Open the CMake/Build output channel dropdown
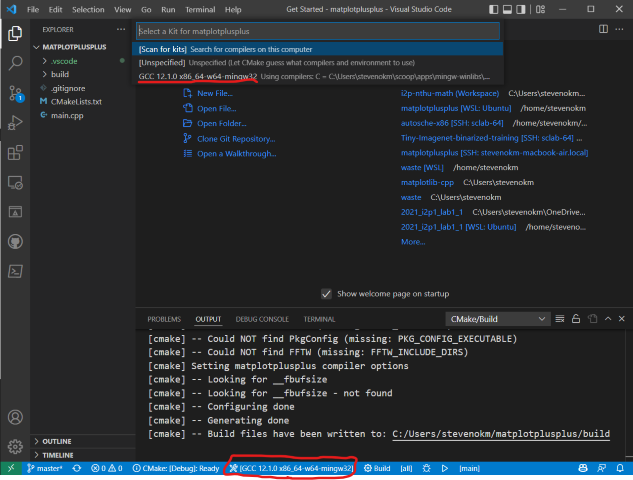633x480 pixels. (497, 319)
